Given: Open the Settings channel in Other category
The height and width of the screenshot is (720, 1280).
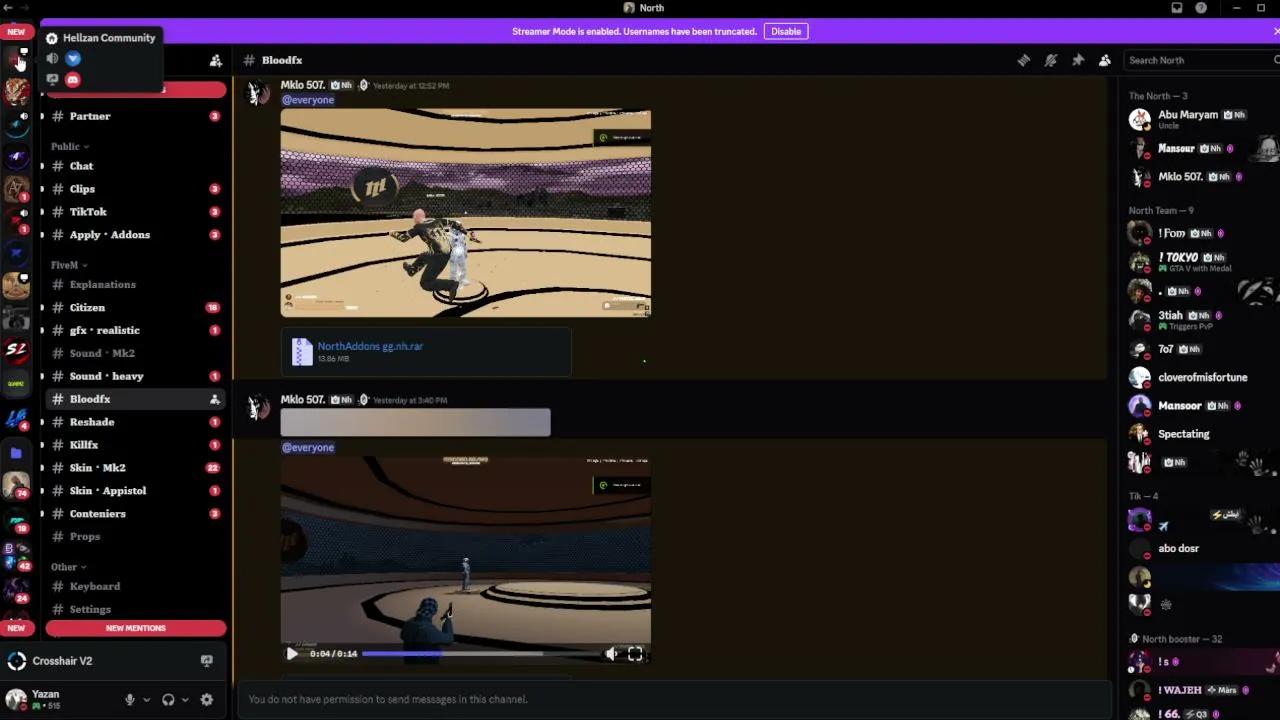Looking at the screenshot, I should tap(135, 610).
